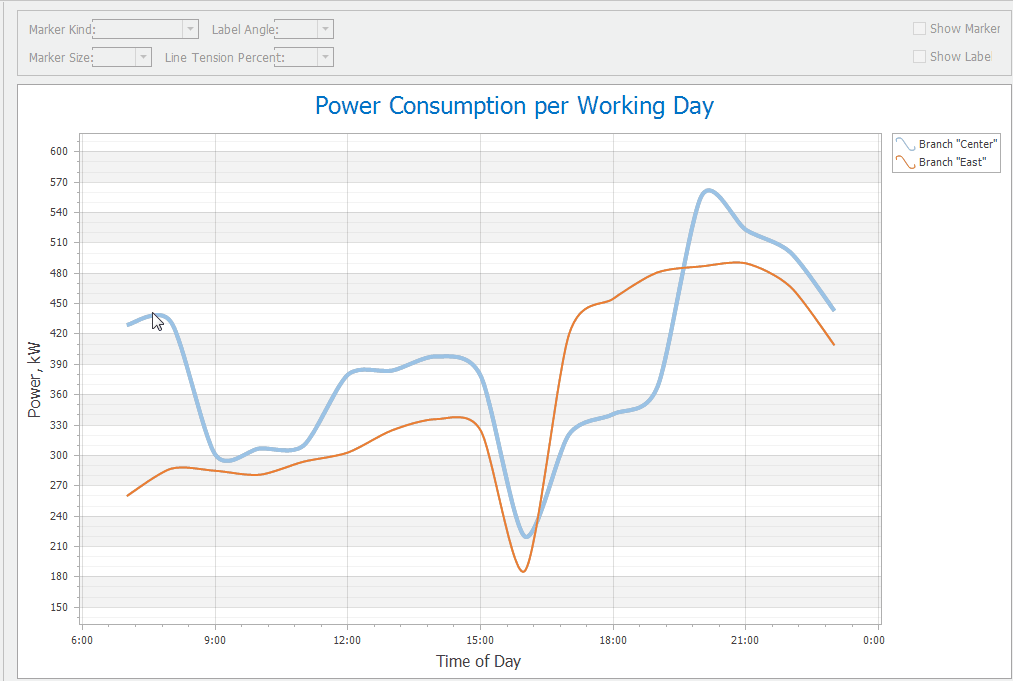Screen dimensions: 1013x681
Task: Open the Marker Kind dropdown
Action: tap(190, 30)
